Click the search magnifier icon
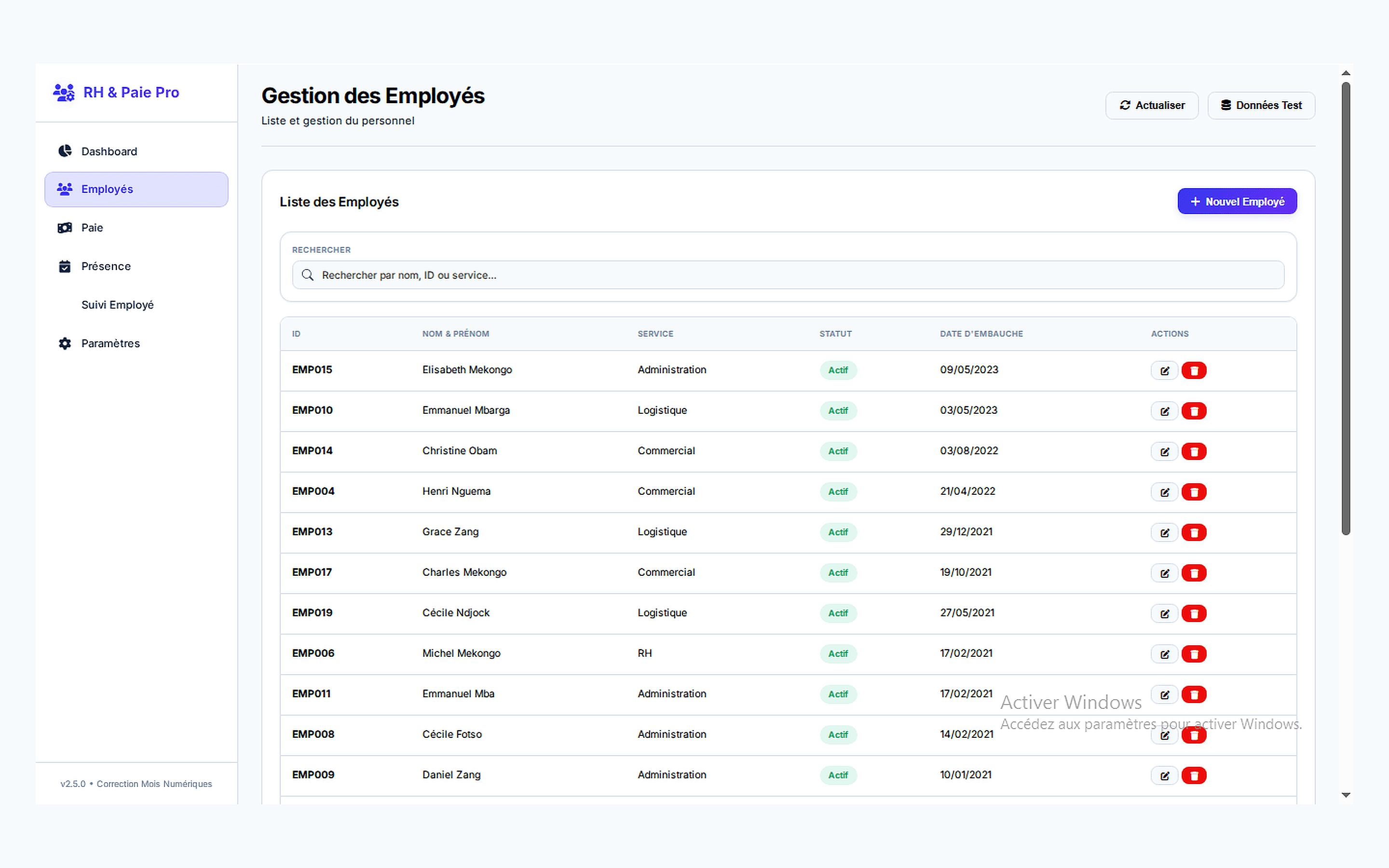1389x868 pixels. [308, 275]
